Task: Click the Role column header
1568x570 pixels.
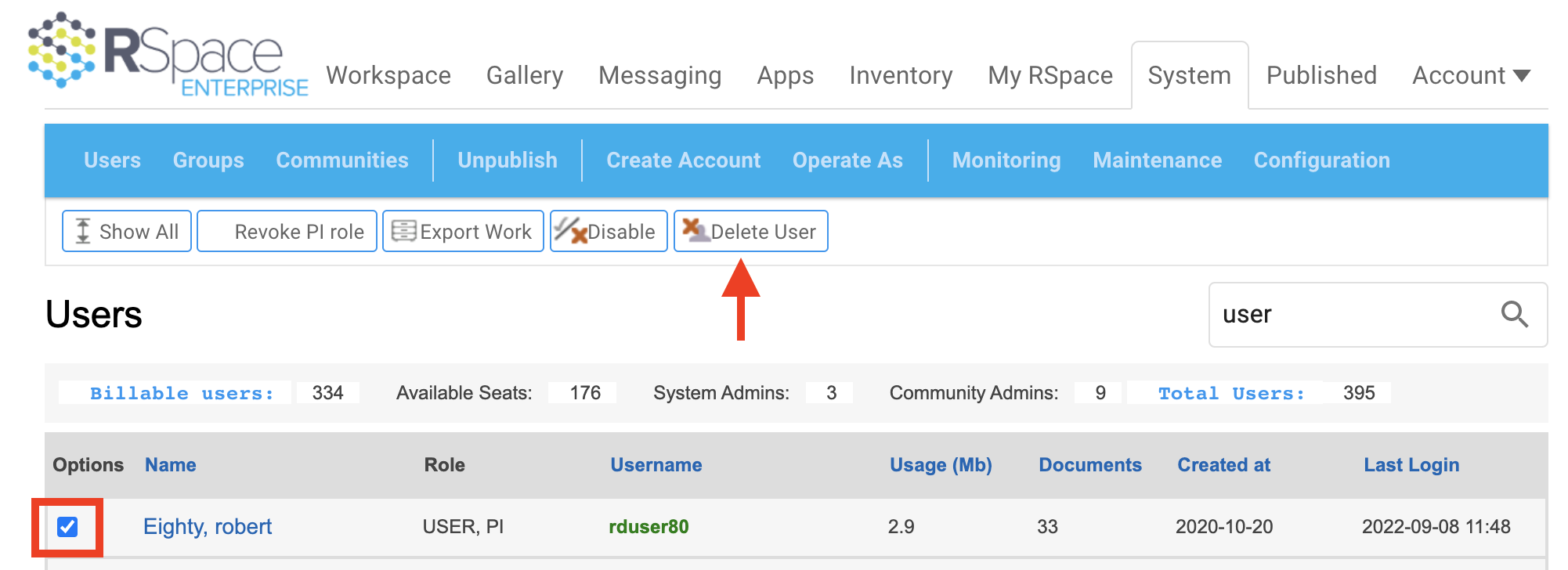Action: click(x=445, y=465)
